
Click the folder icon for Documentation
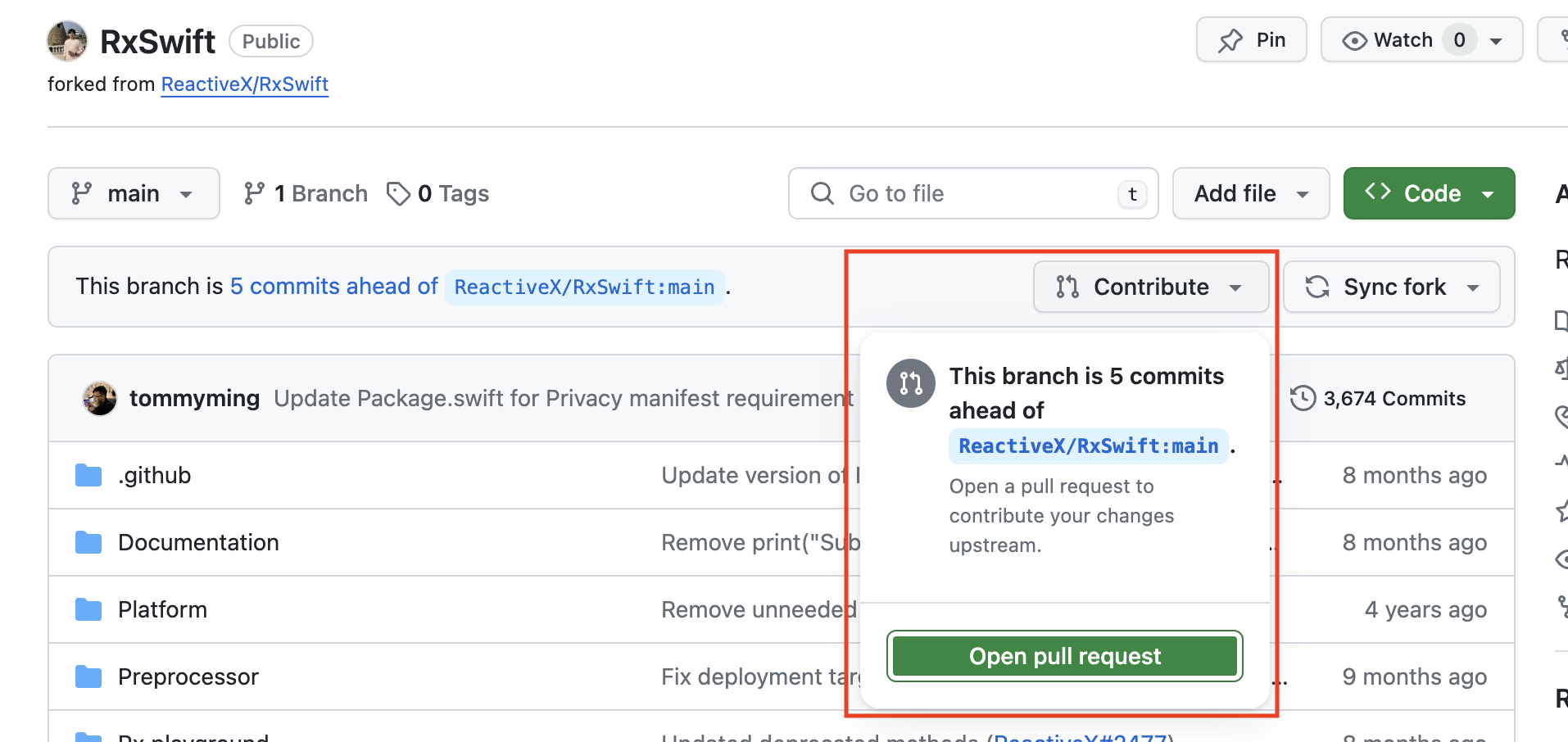click(88, 542)
